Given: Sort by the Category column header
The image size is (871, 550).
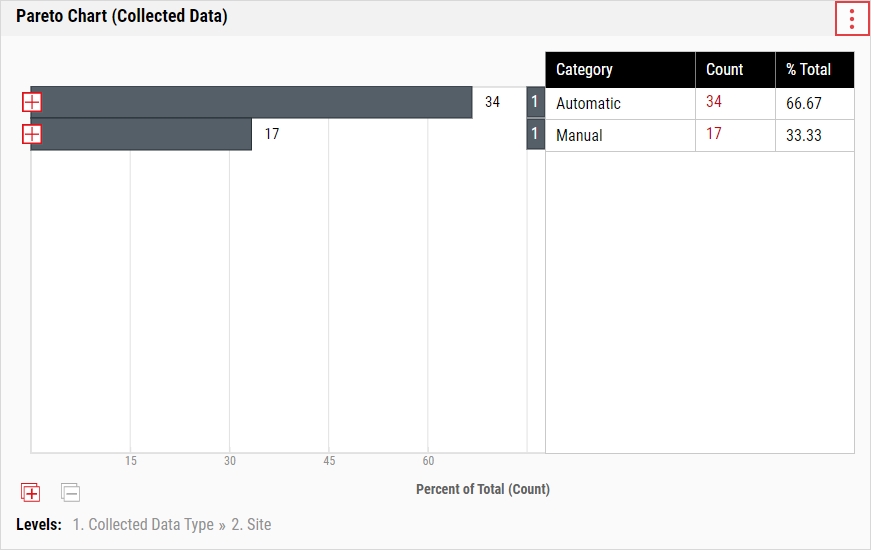Looking at the screenshot, I should (x=585, y=70).
